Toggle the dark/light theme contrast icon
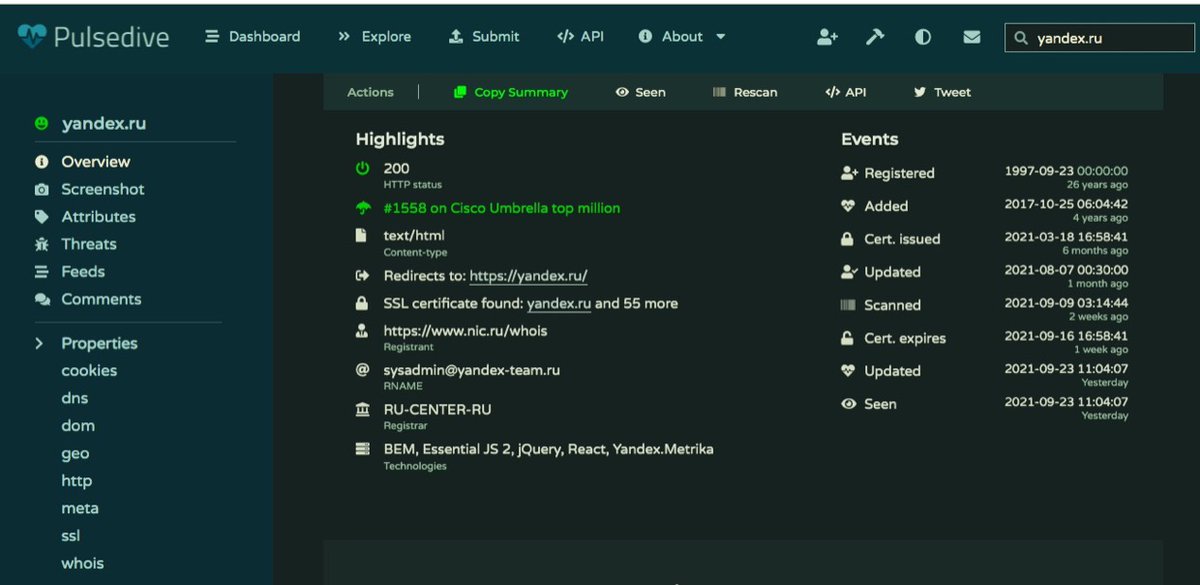This screenshot has width=1200, height=585. point(923,37)
